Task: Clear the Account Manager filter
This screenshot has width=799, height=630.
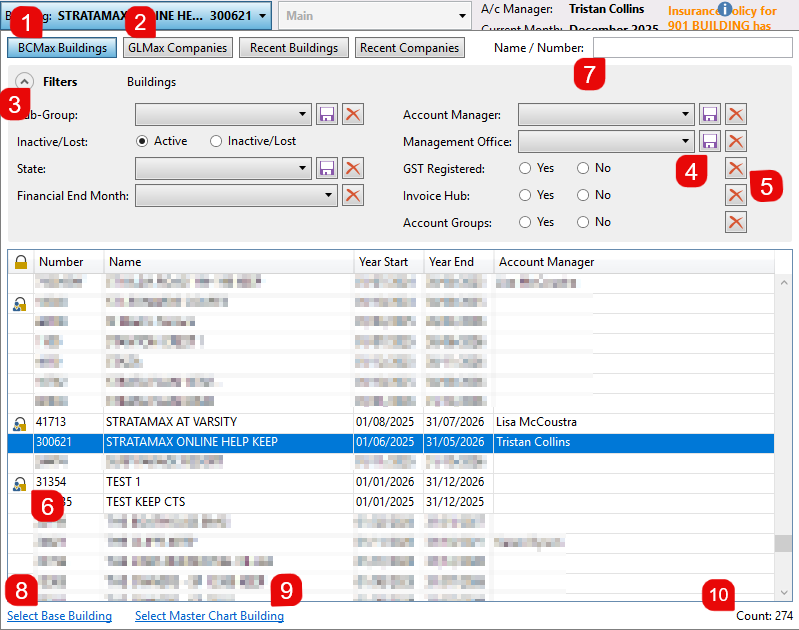Action: point(736,114)
